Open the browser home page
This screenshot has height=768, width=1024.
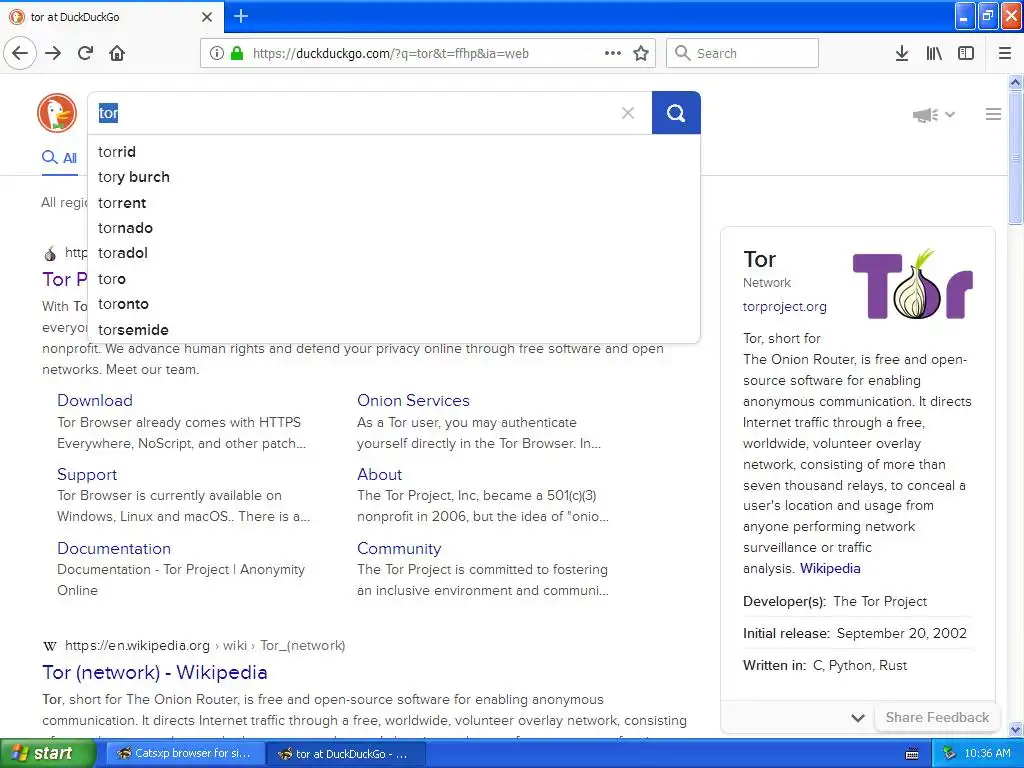coord(117,53)
